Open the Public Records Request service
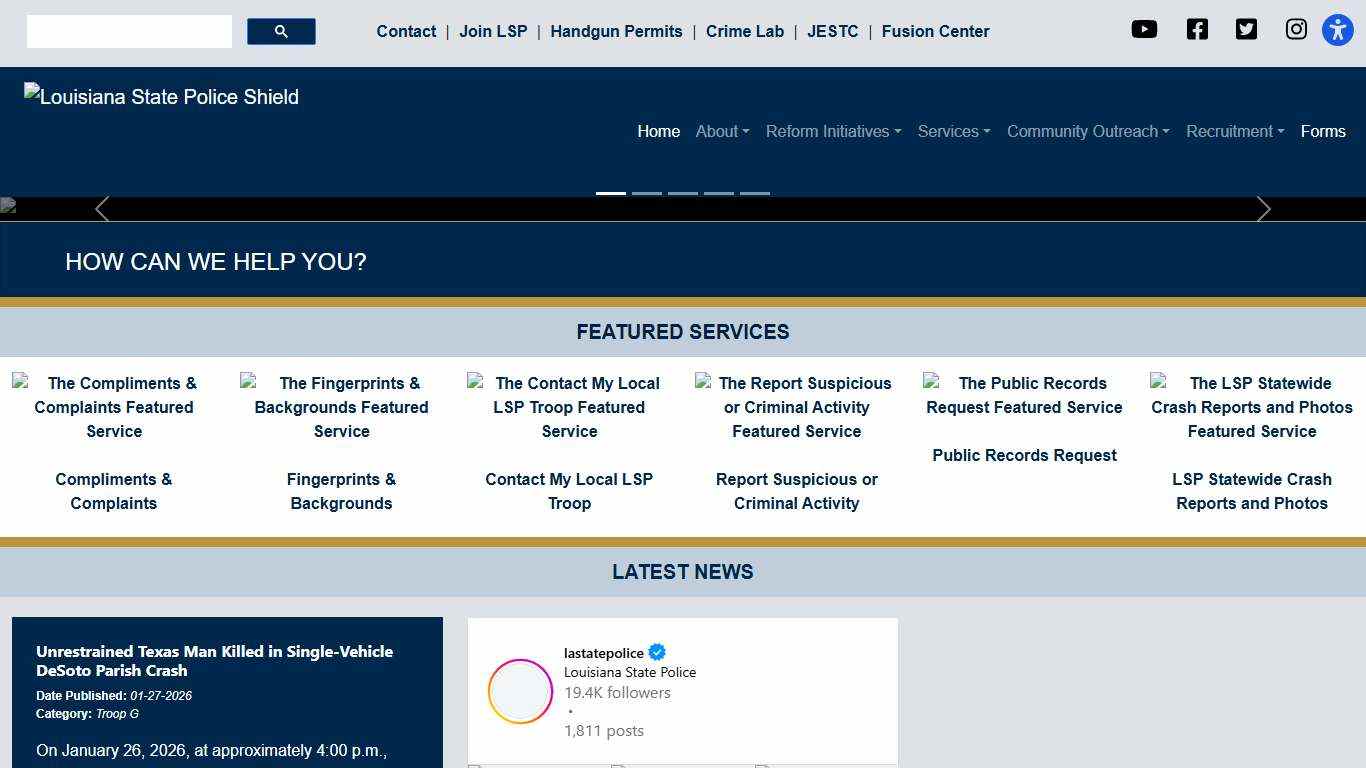Viewport: 1366px width, 768px height. point(1024,455)
